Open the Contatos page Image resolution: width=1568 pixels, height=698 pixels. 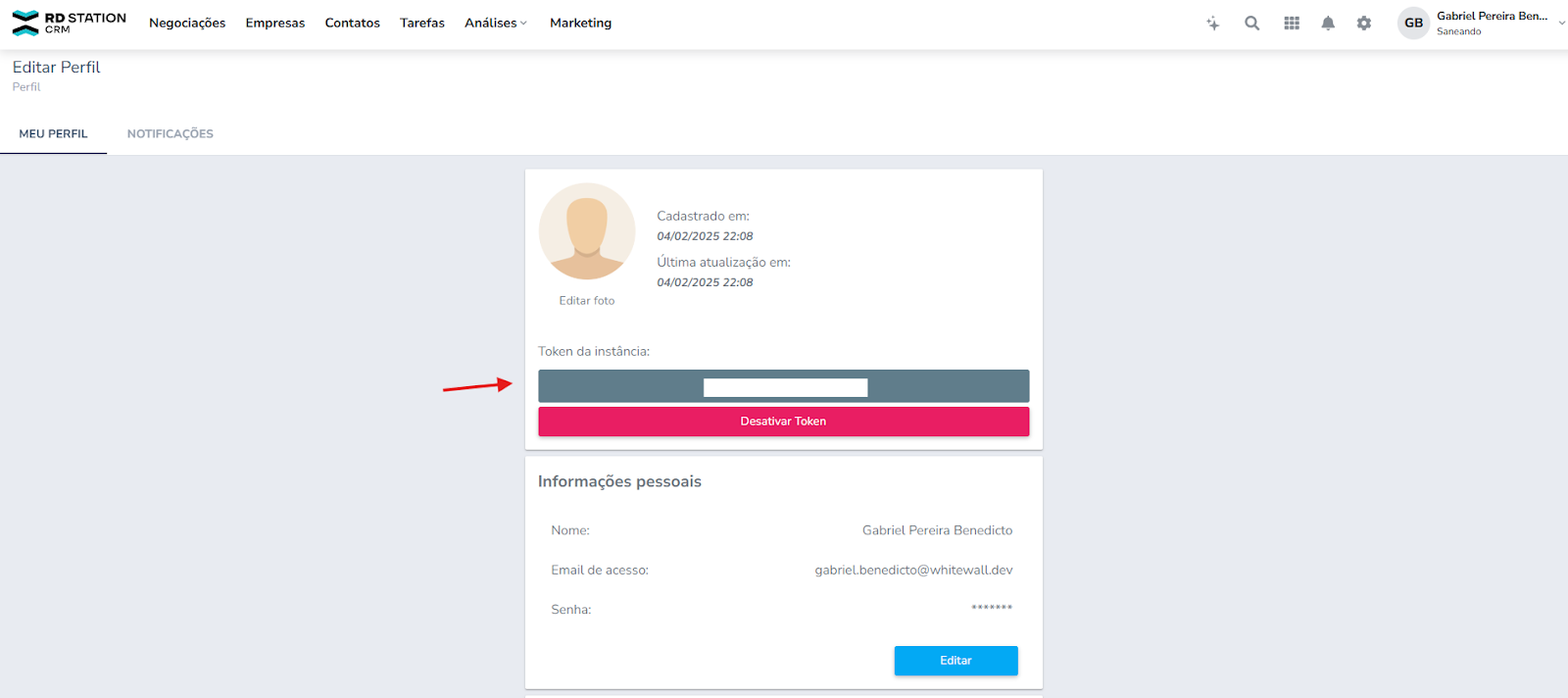(x=353, y=24)
